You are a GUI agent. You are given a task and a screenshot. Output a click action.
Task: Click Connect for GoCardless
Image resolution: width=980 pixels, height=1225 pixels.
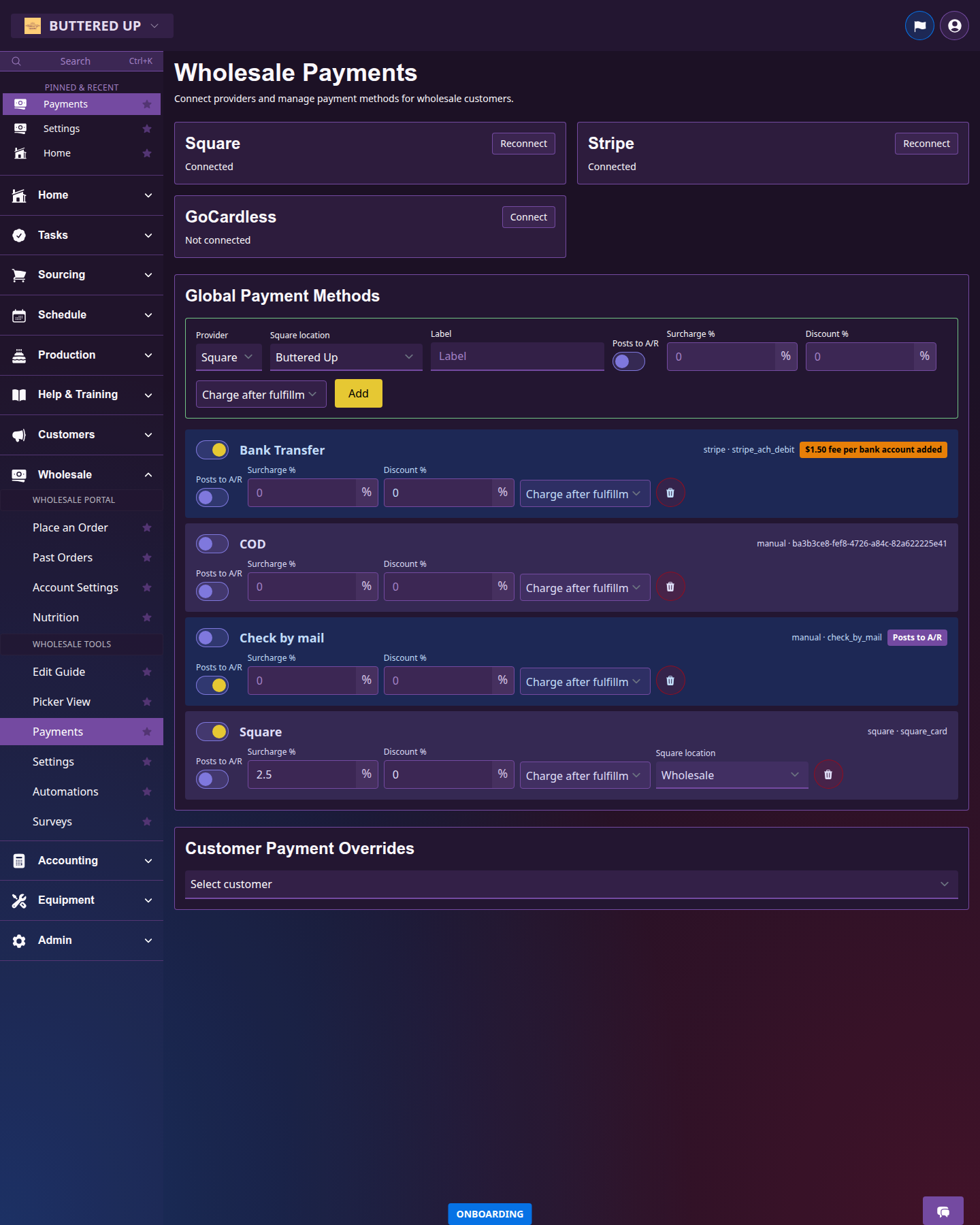pyautogui.click(x=528, y=217)
